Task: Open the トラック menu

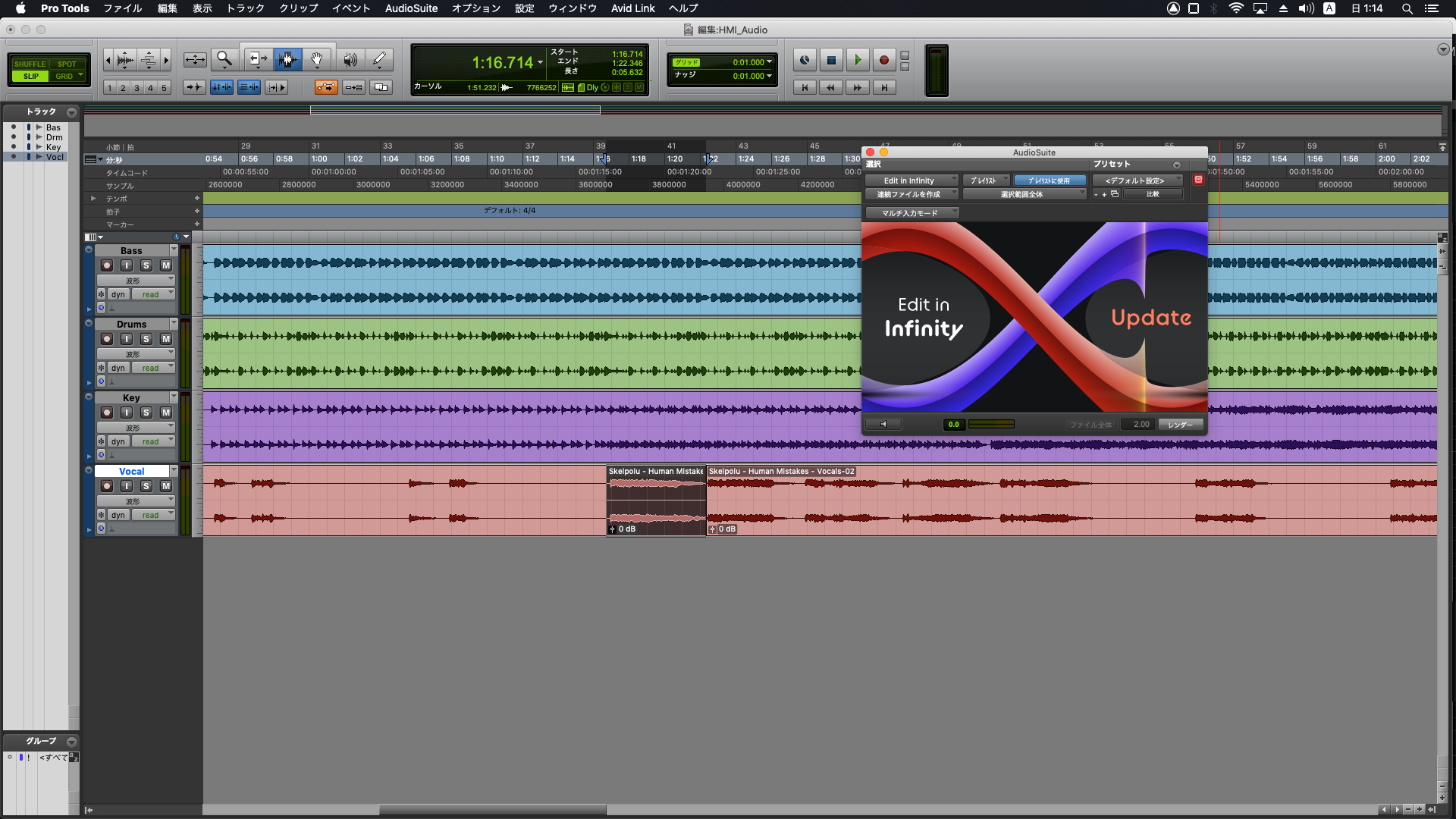Action: pyautogui.click(x=246, y=8)
